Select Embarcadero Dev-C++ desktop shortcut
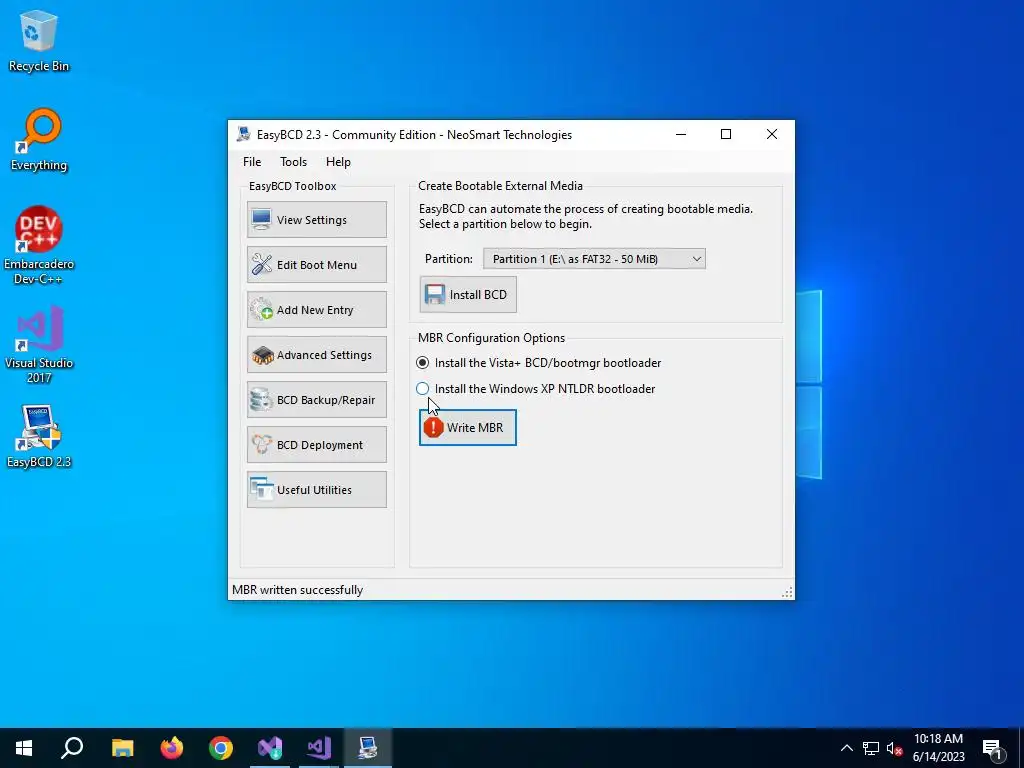Image resolution: width=1024 pixels, height=768 pixels. pyautogui.click(x=39, y=246)
